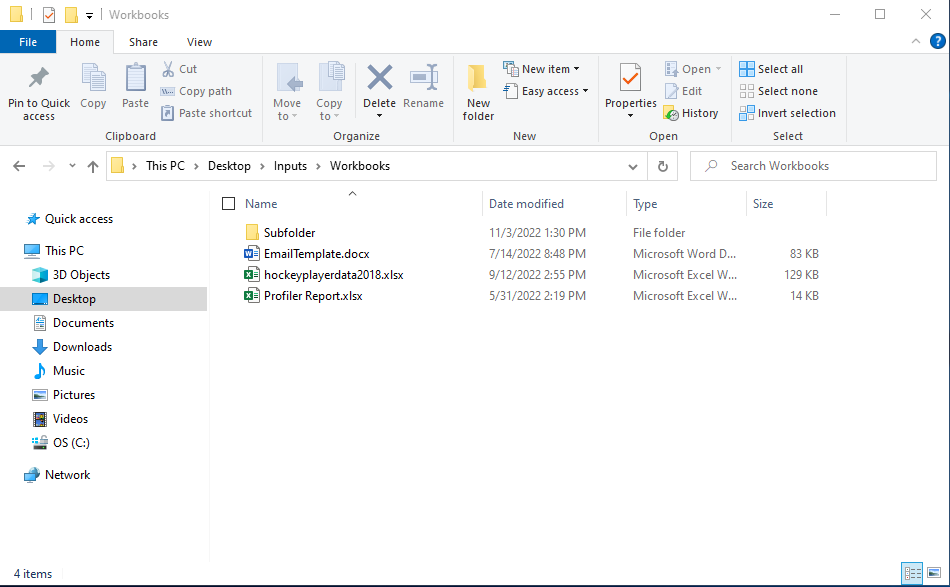
Task: Open OS (C:) drive in navigation pane
Action: point(71,443)
